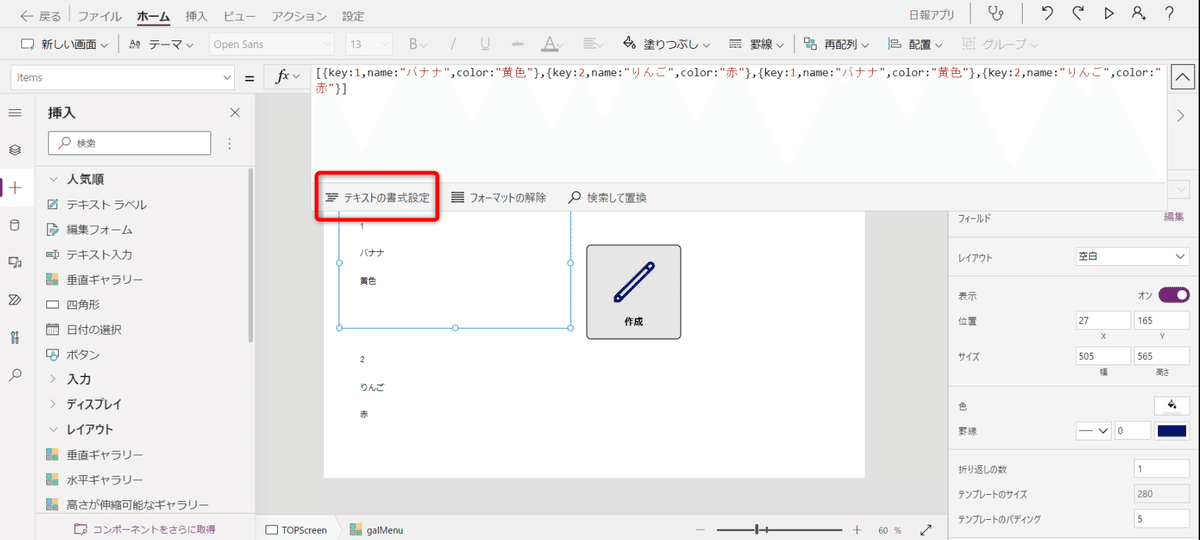This screenshot has width=1200, height=540.
Task: Select the ホーム tab
Action: tap(154, 17)
